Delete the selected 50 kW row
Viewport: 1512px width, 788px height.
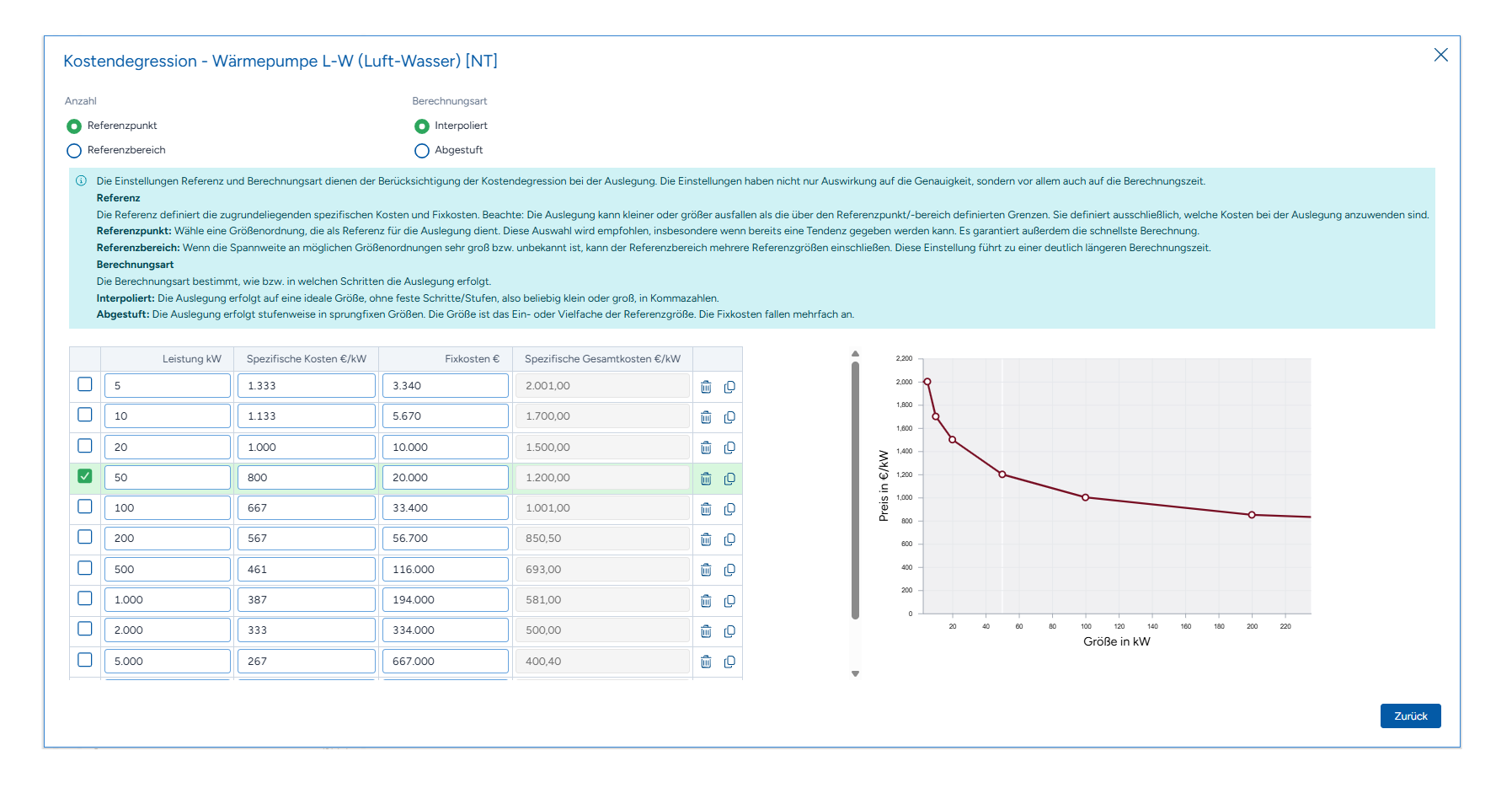[x=706, y=479]
